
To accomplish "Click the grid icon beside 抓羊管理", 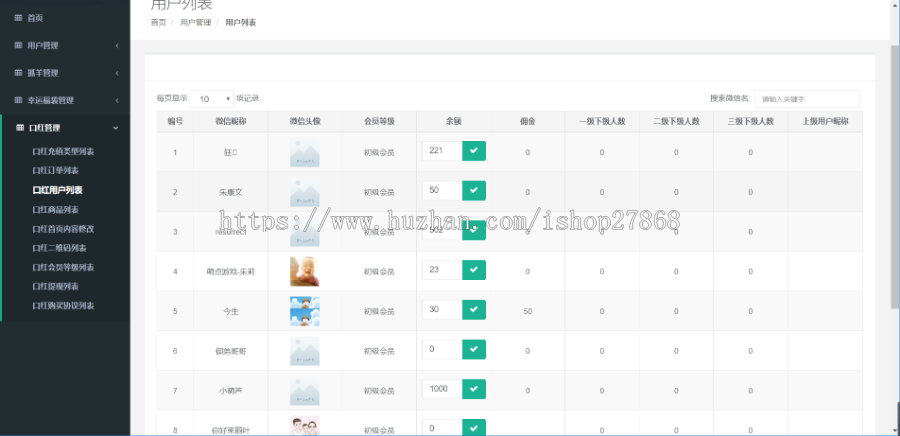I will point(18,73).
